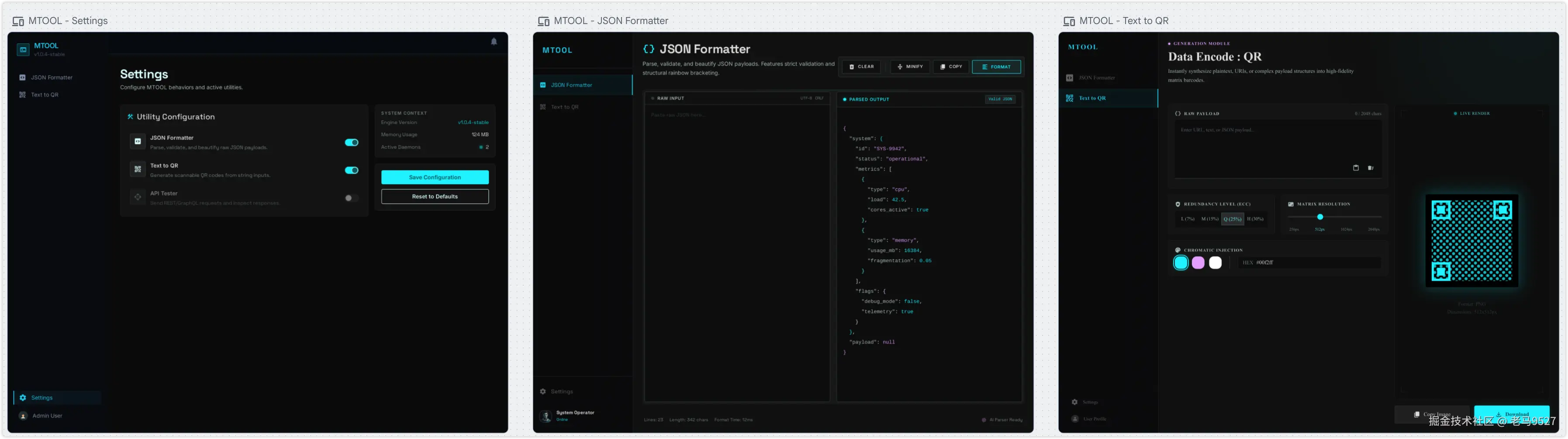Screen dimensions: 1568x439
Task: Click the clear trash icon in Raw Payload
Action: tap(1371, 167)
